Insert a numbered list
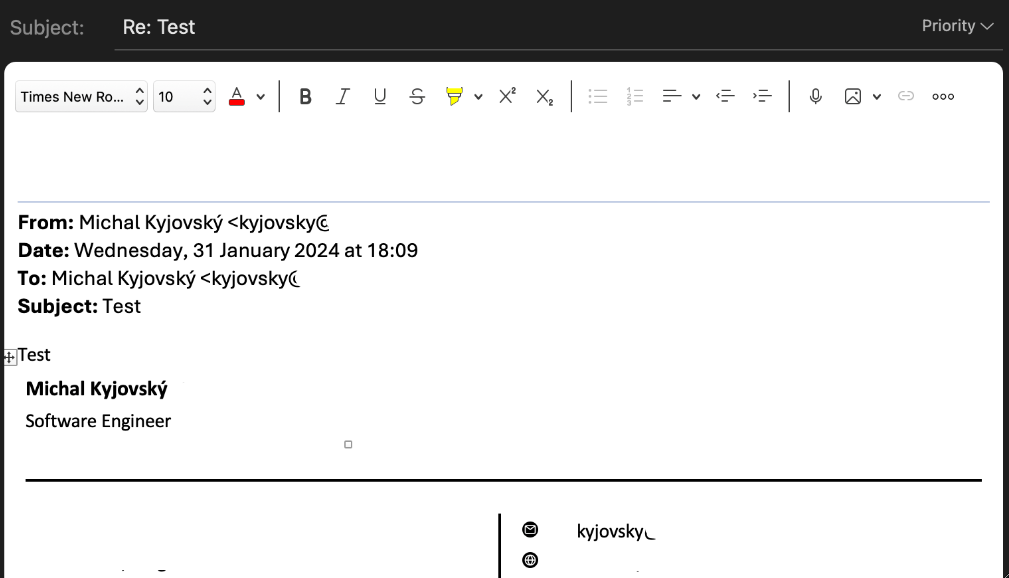 click(634, 97)
